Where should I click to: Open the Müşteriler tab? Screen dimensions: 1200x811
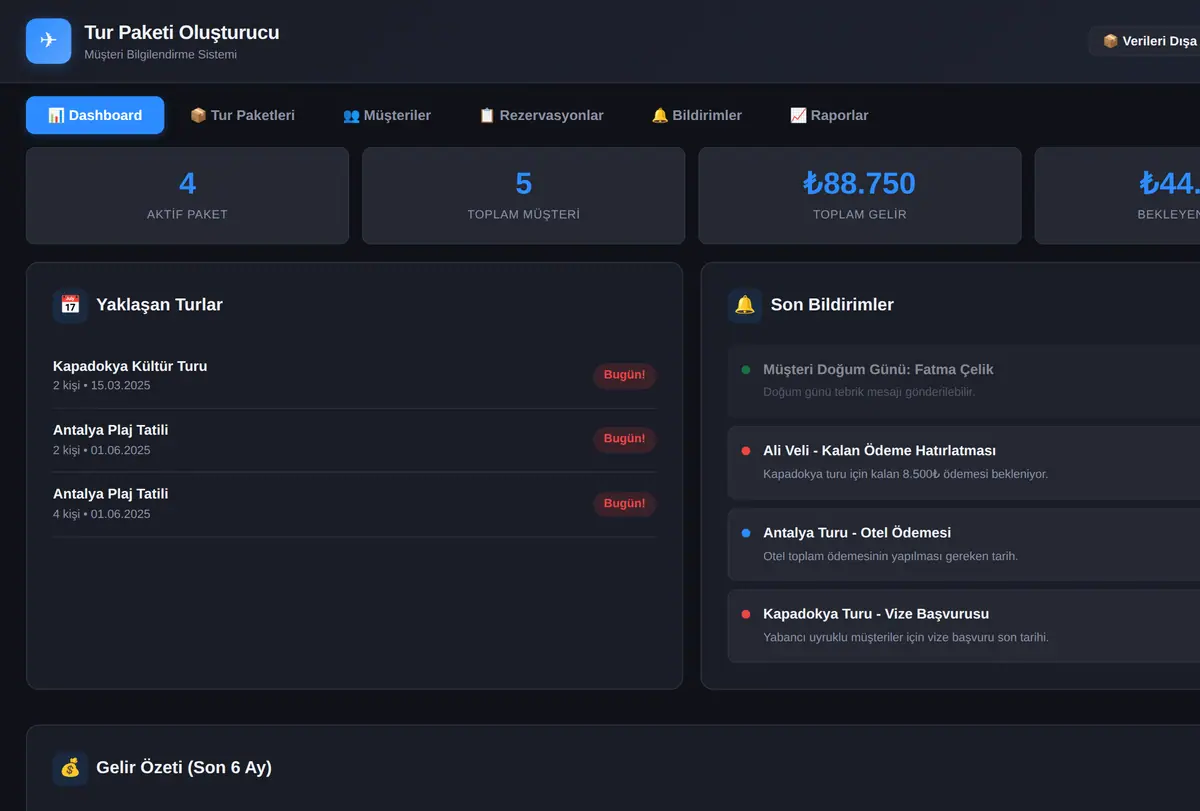[387, 115]
